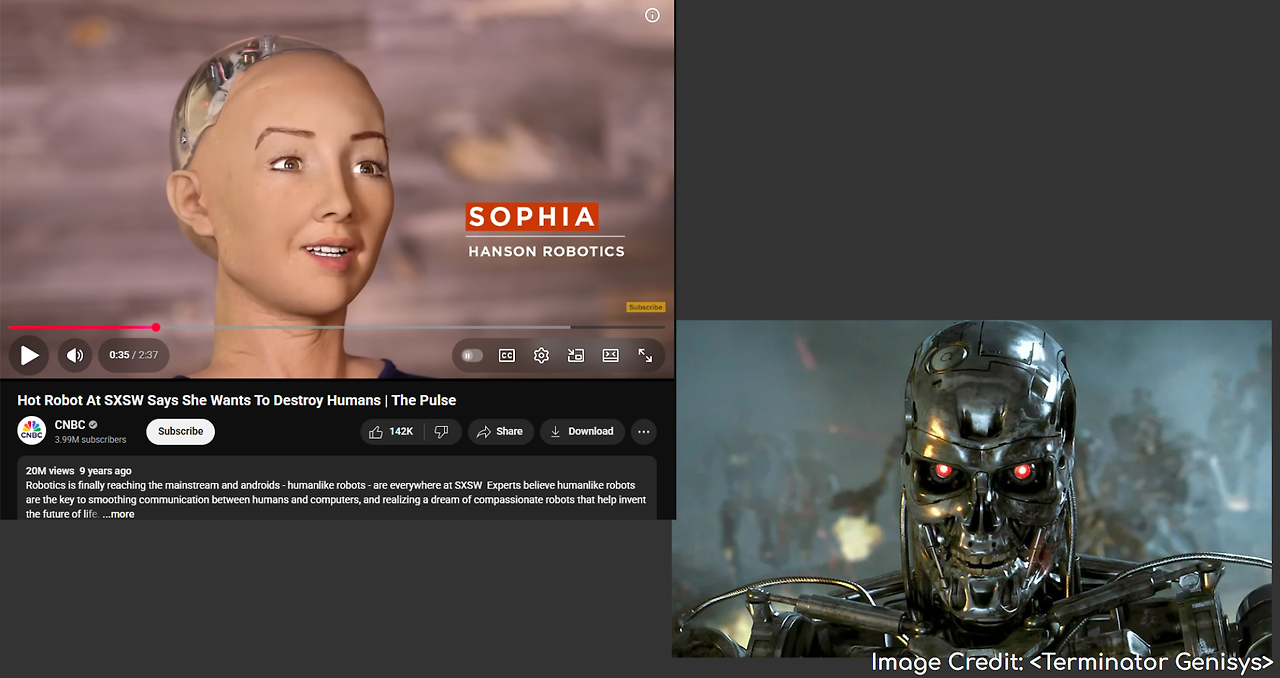Viewport: 1280px width, 678px height.
Task: Click the SOPHIA name overlay in video
Action: 532,216
